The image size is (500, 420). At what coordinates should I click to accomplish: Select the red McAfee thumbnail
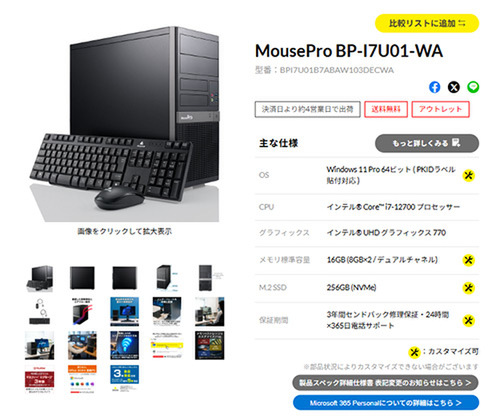(x=40, y=379)
